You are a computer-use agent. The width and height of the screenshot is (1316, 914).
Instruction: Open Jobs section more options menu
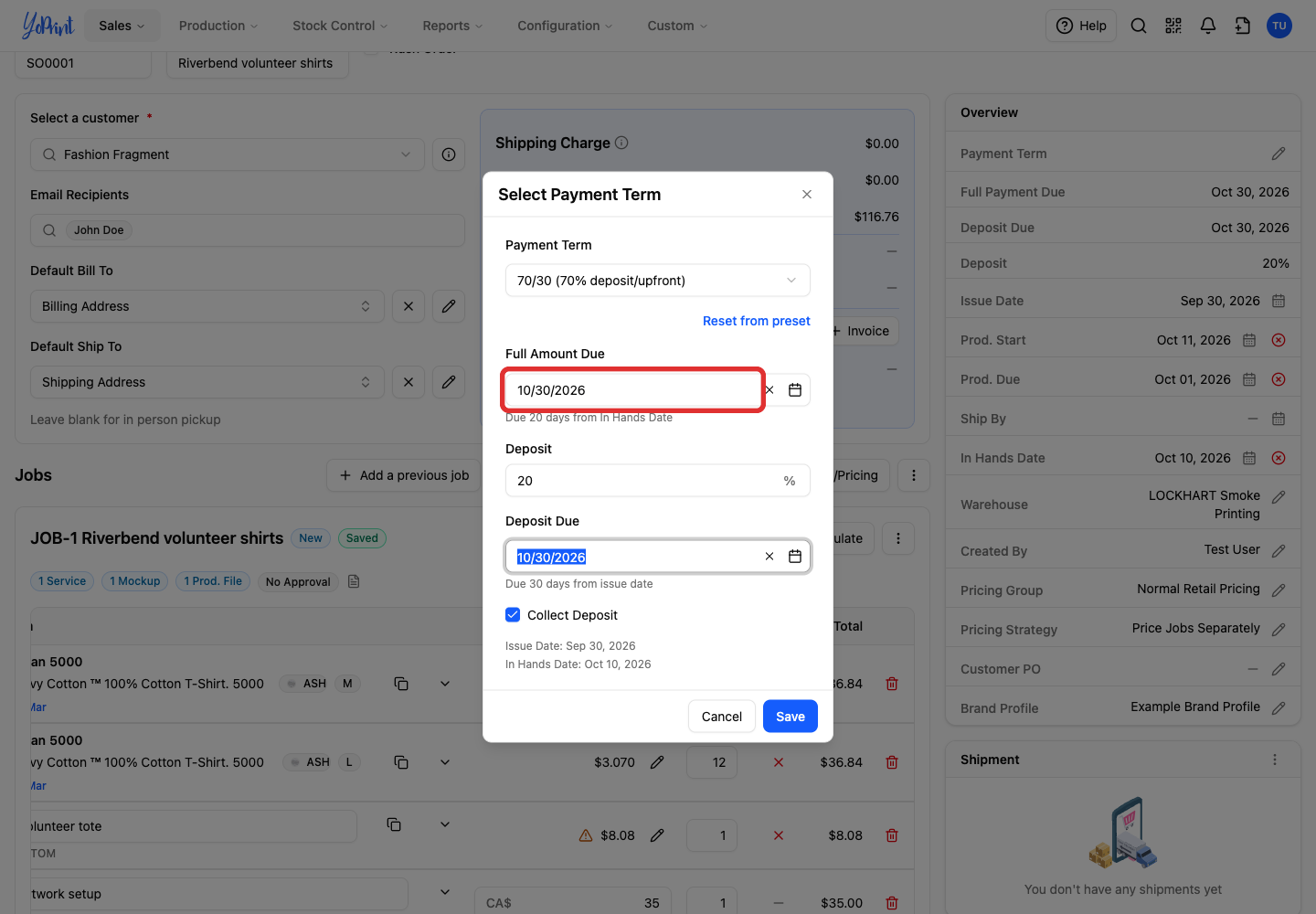click(914, 475)
